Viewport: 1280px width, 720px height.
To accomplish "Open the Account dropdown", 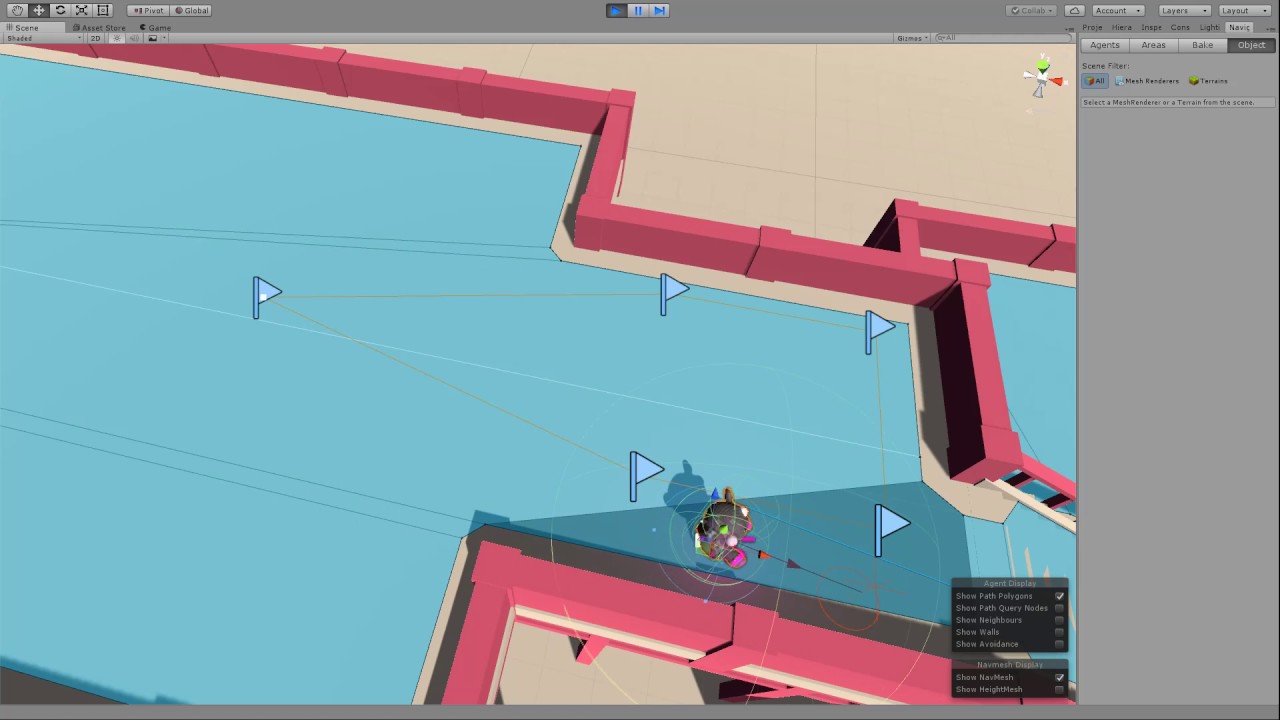I will [1118, 10].
